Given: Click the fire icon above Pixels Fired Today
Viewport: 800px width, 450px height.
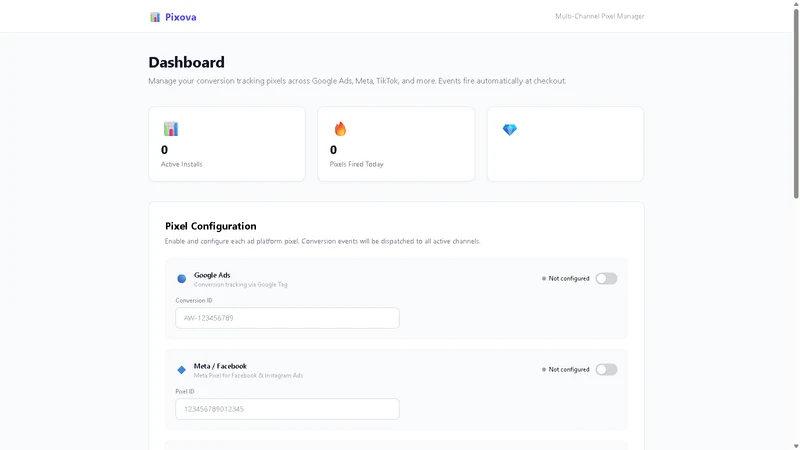Looking at the screenshot, I should [340, 129].
